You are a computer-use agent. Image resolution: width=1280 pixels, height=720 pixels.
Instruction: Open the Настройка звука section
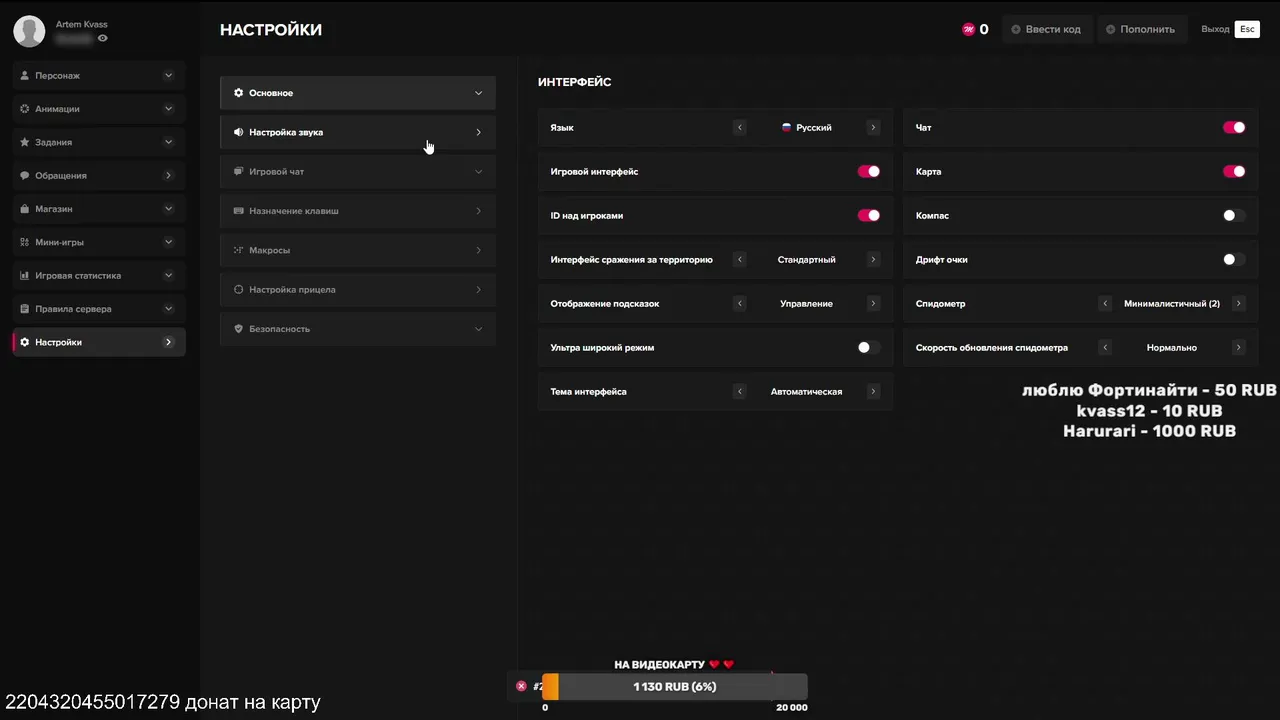(358, 132)
